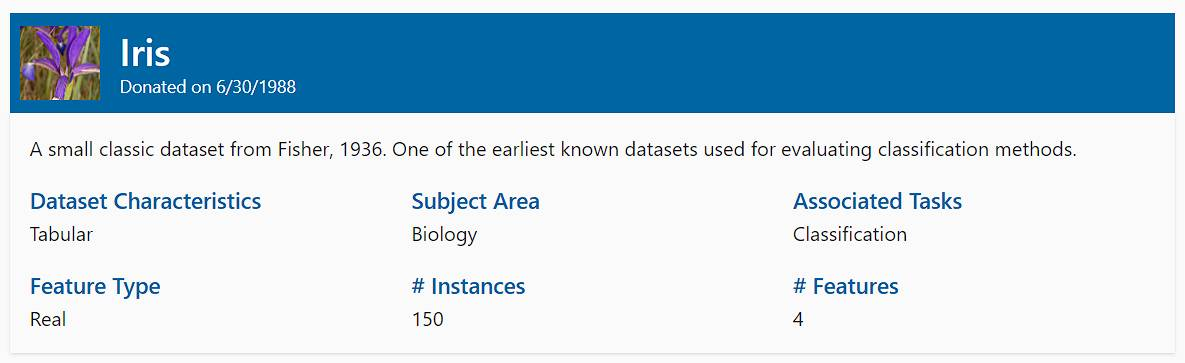Select the Tabular value

(x=61, y=234)
